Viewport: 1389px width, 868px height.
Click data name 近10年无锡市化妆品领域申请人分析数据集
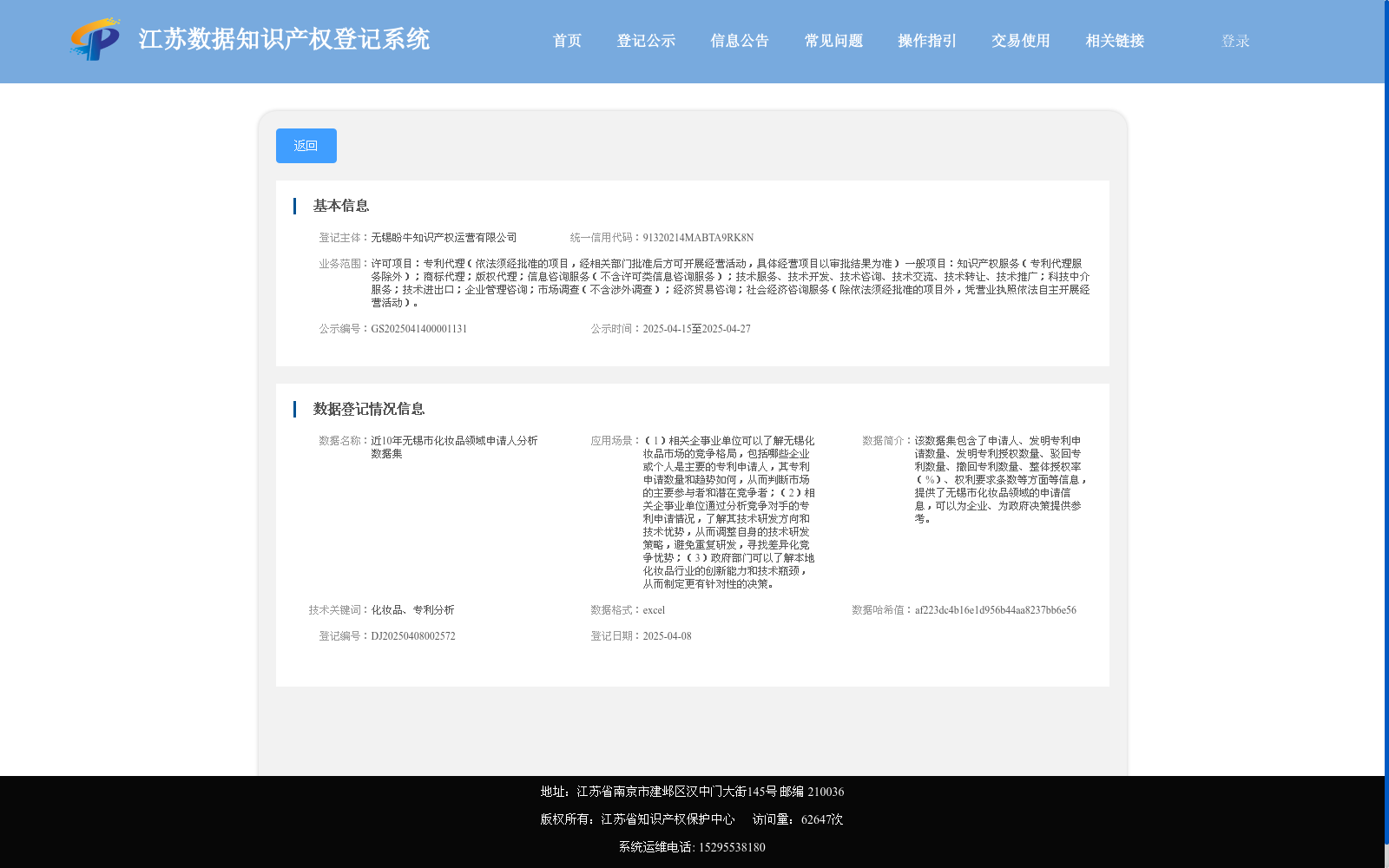click(x=454, y=447)
